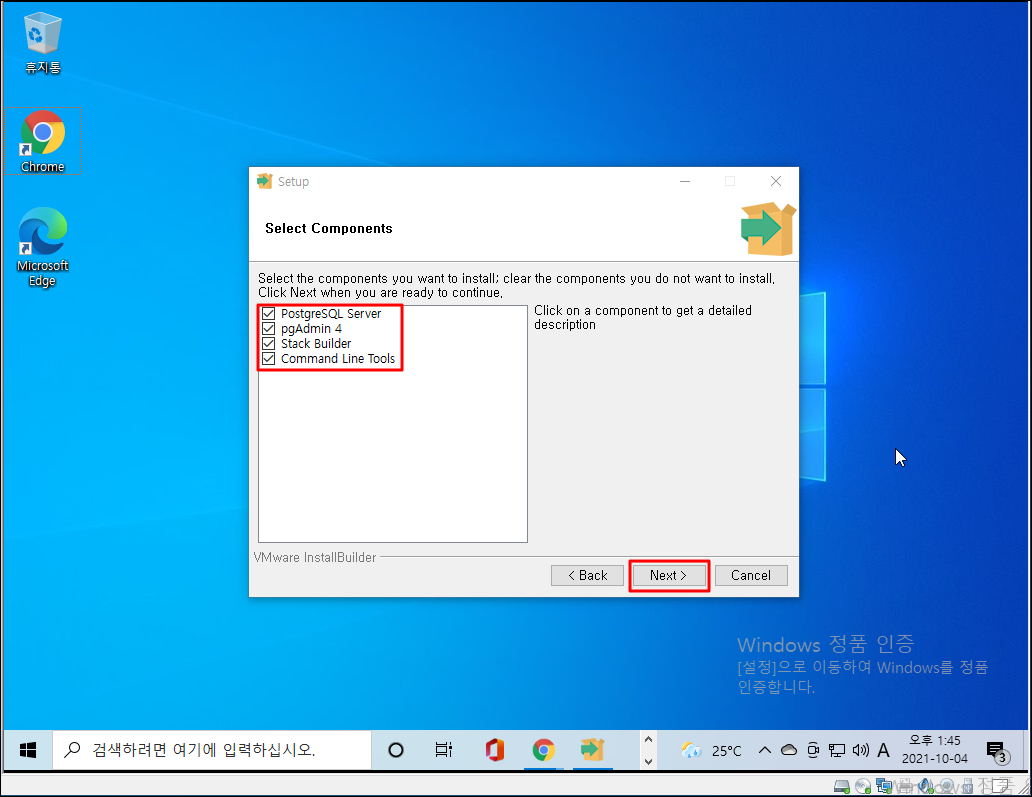Close the Setup window
The image size is (1032, 797).
pyautogui.click(x=776, y=181)
